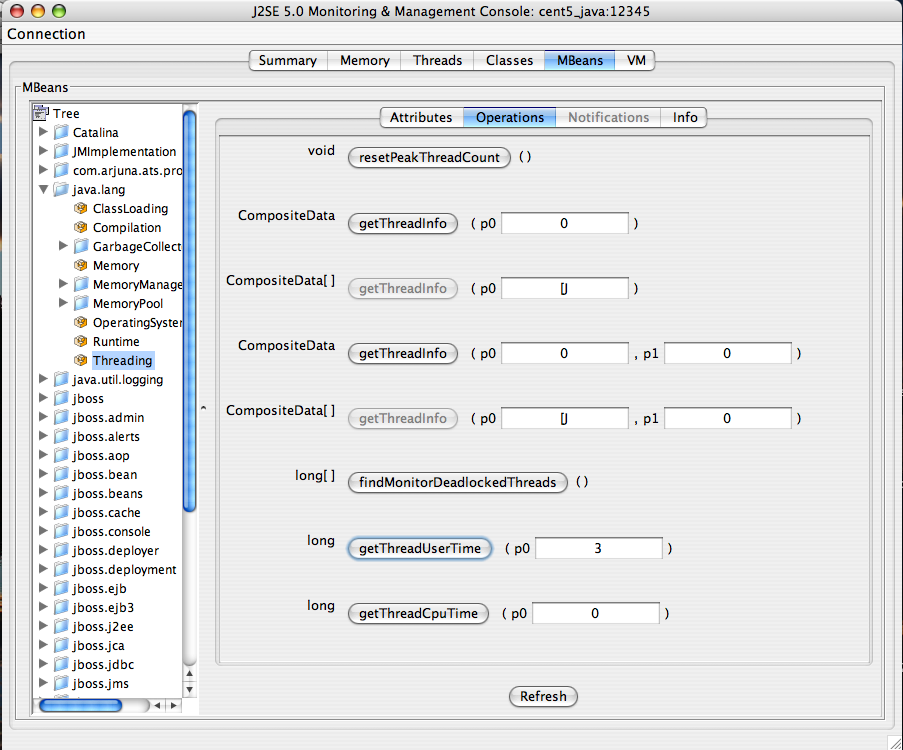
Task: Click the Runtime MBean bean icon
Action: tap(81, 341)
